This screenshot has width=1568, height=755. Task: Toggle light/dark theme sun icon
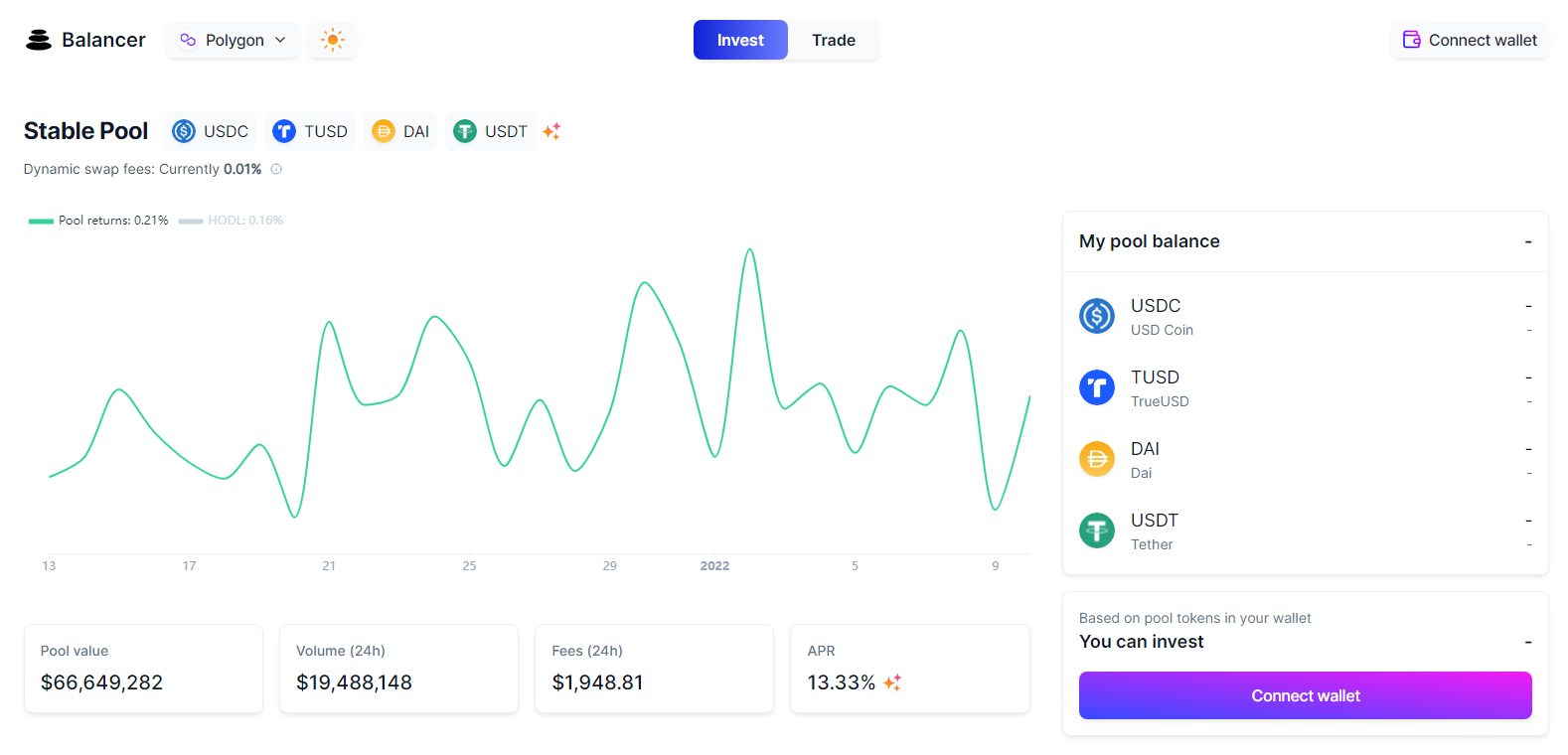tap(332, 40)
